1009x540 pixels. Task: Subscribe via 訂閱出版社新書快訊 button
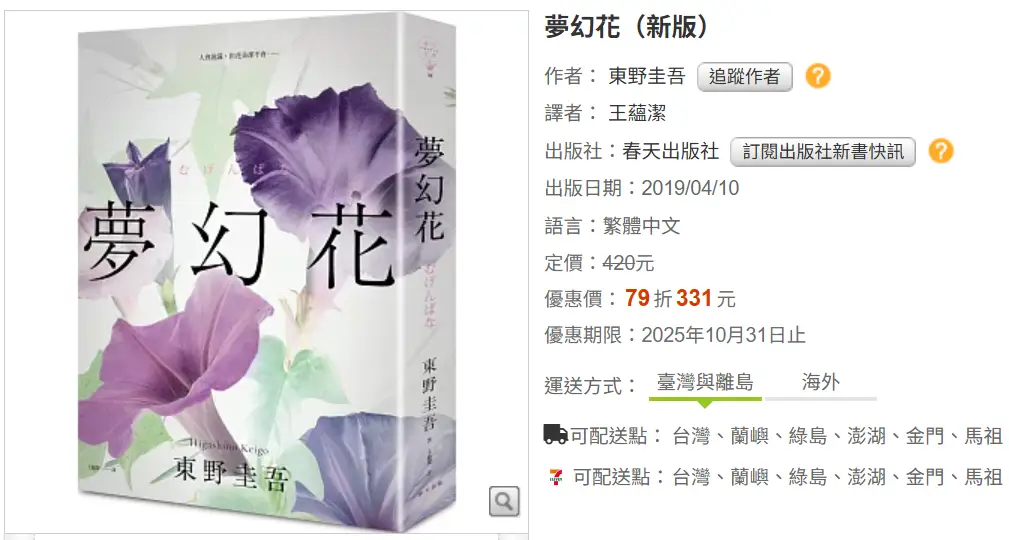(x=823, y=151)
